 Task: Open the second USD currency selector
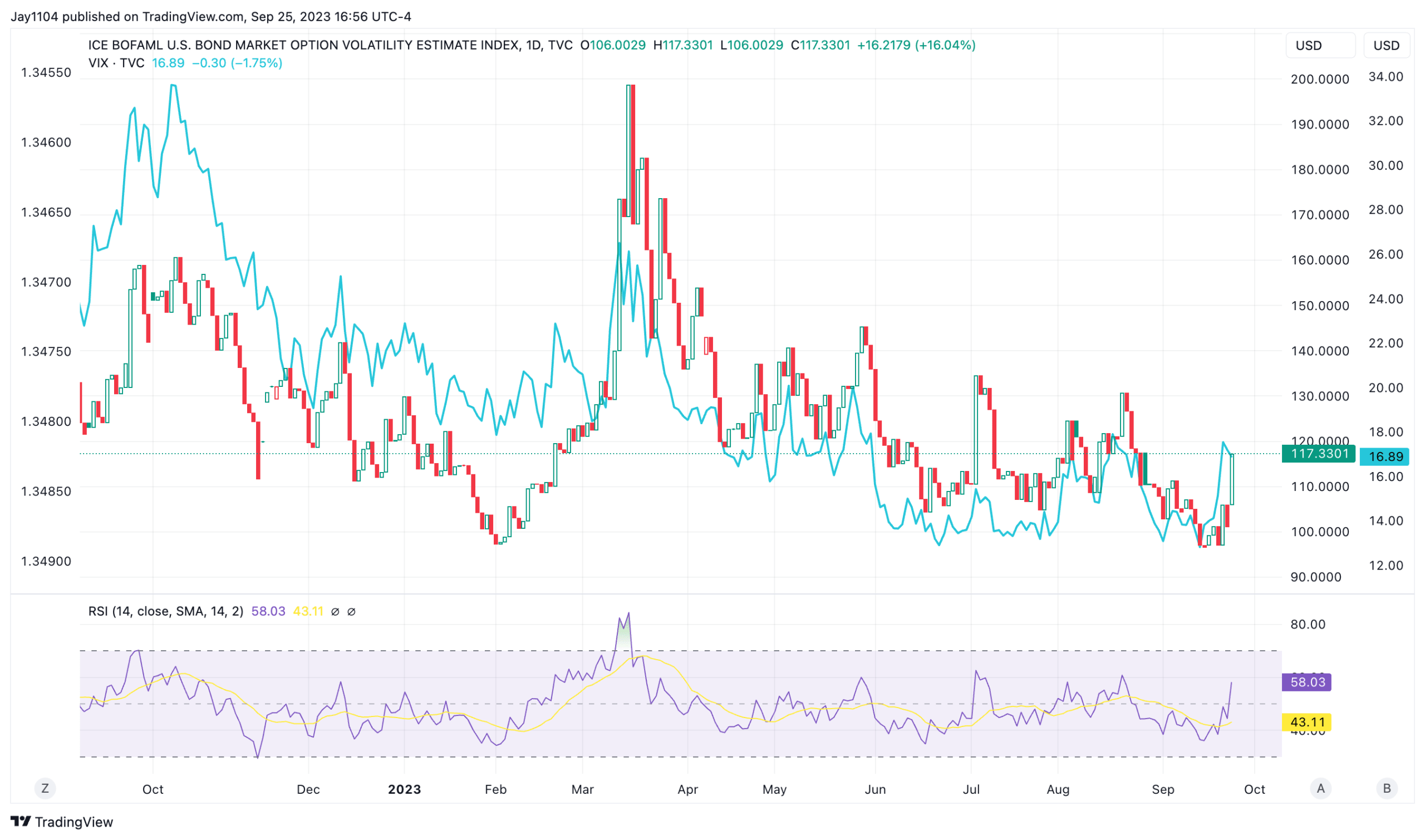click(1386, 45)
